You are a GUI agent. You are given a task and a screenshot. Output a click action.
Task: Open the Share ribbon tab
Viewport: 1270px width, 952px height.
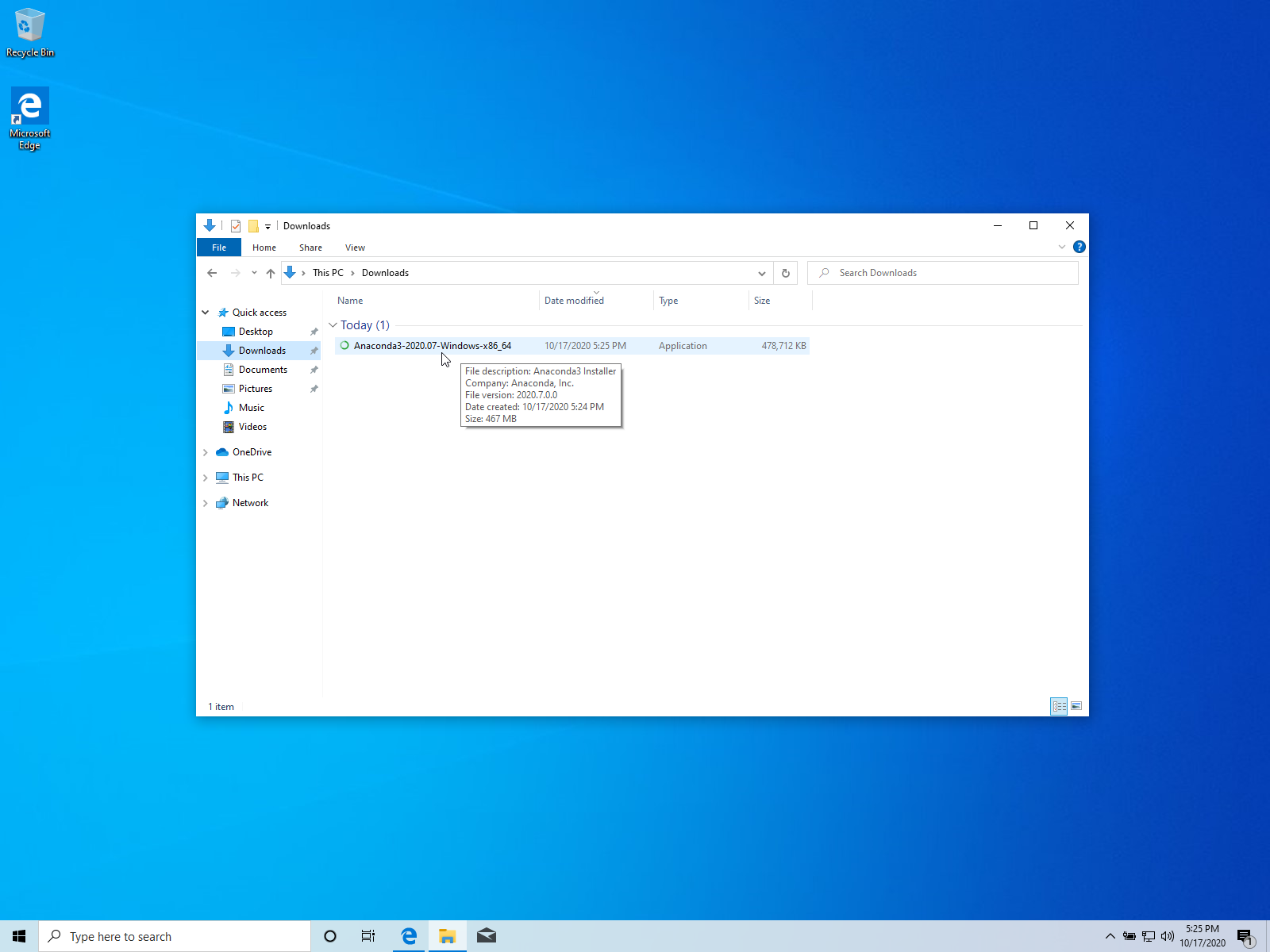click(310, 248)
